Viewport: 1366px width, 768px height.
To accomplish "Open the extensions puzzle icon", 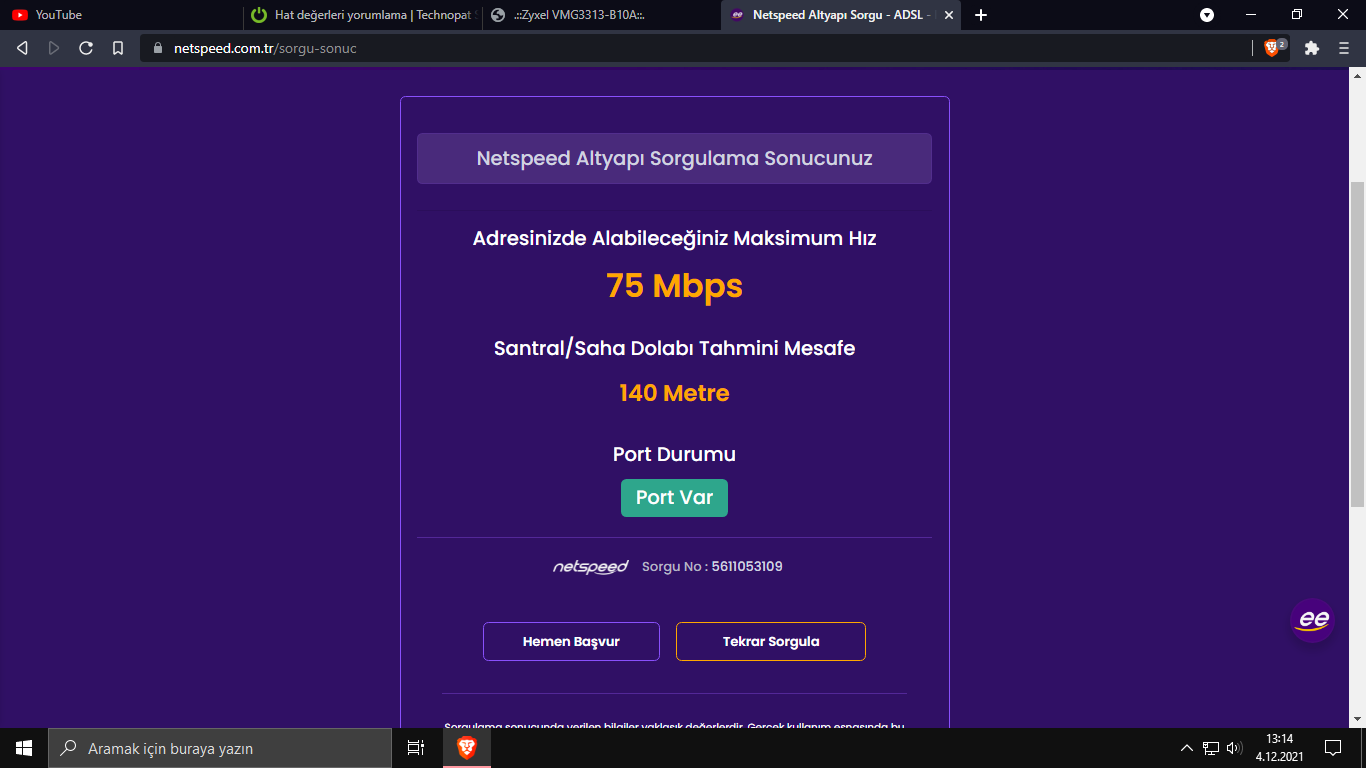I will [1312, 48].
